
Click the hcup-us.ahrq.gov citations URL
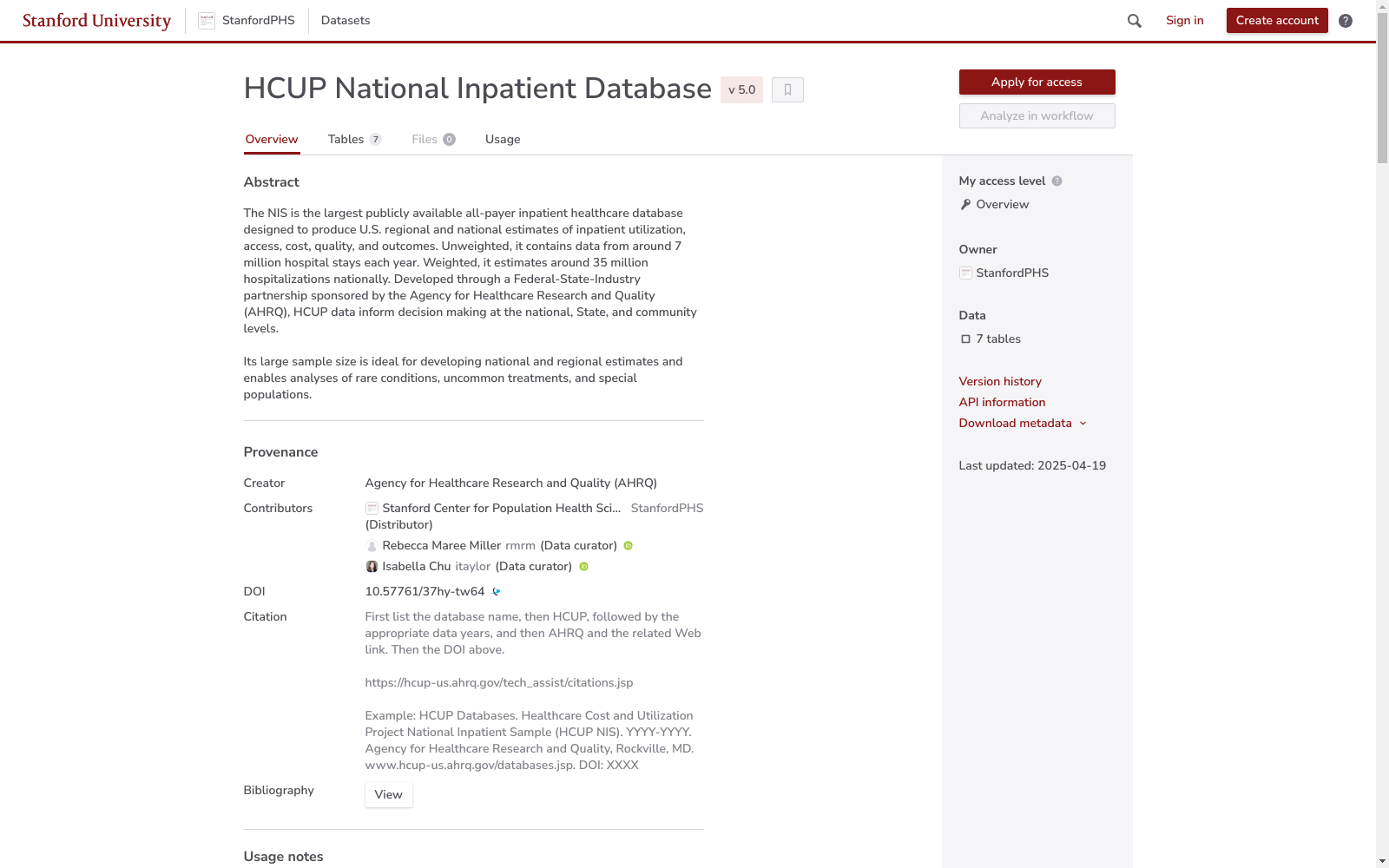(499, 683)
